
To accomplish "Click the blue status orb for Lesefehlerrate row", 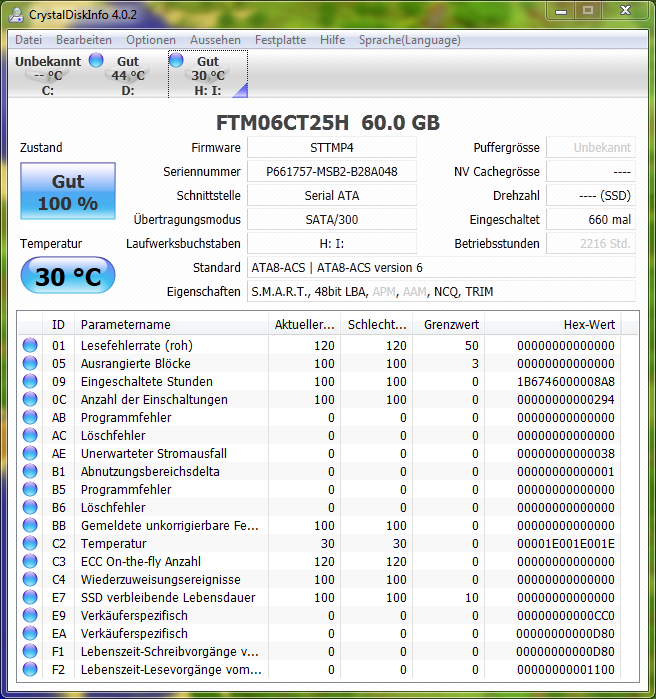I will [30, 345].
